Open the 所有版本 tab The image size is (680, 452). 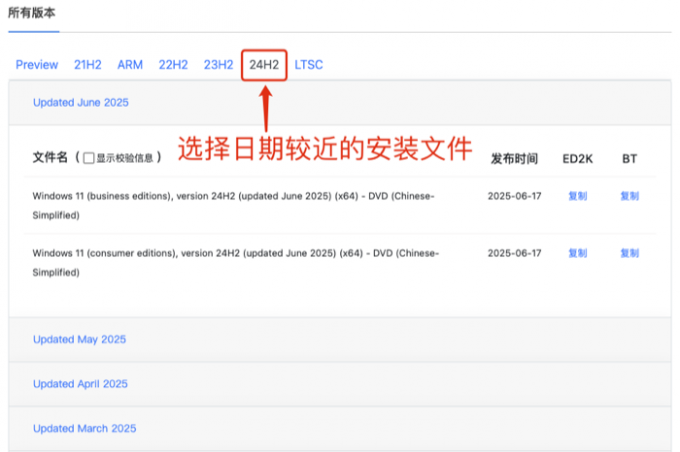(32, 13)
